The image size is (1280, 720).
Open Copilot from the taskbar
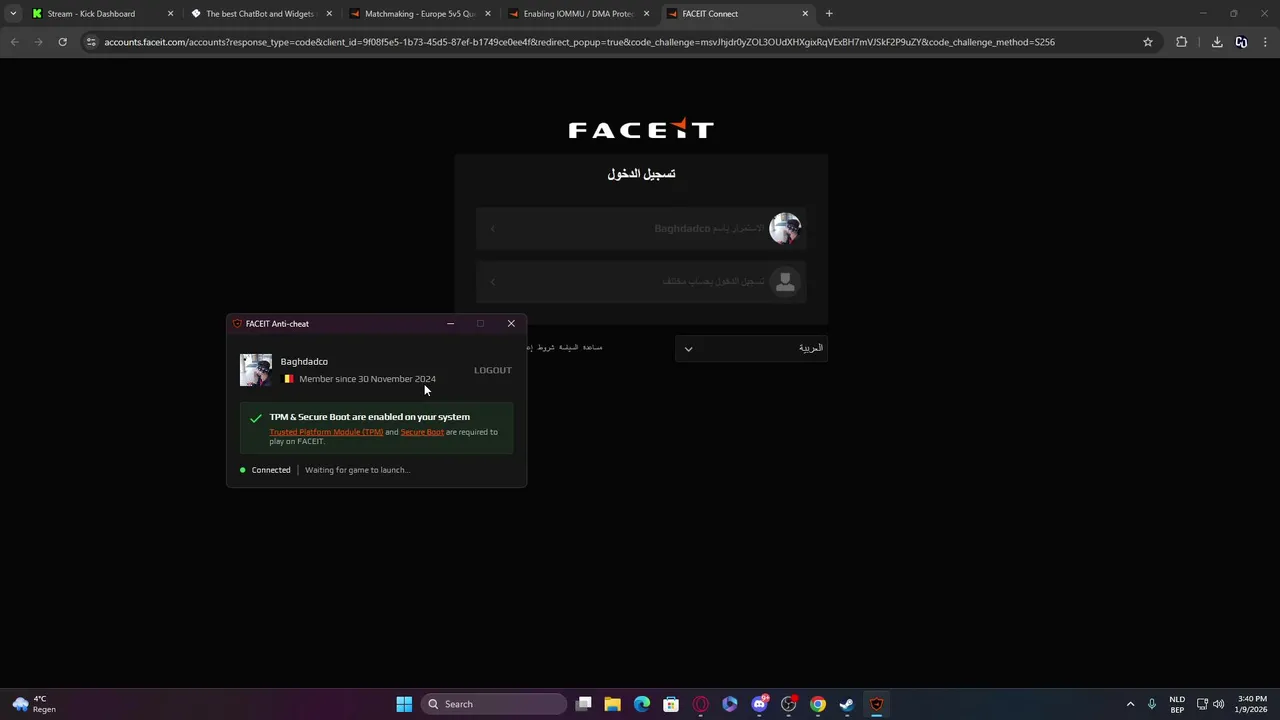pos(730,704)
